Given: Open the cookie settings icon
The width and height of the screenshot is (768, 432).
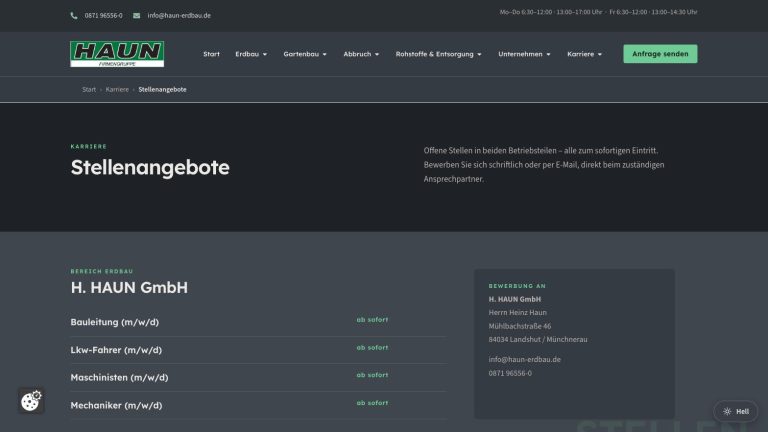Looking at the screenshot, I should pyautogui.click(x=31, y=401).
